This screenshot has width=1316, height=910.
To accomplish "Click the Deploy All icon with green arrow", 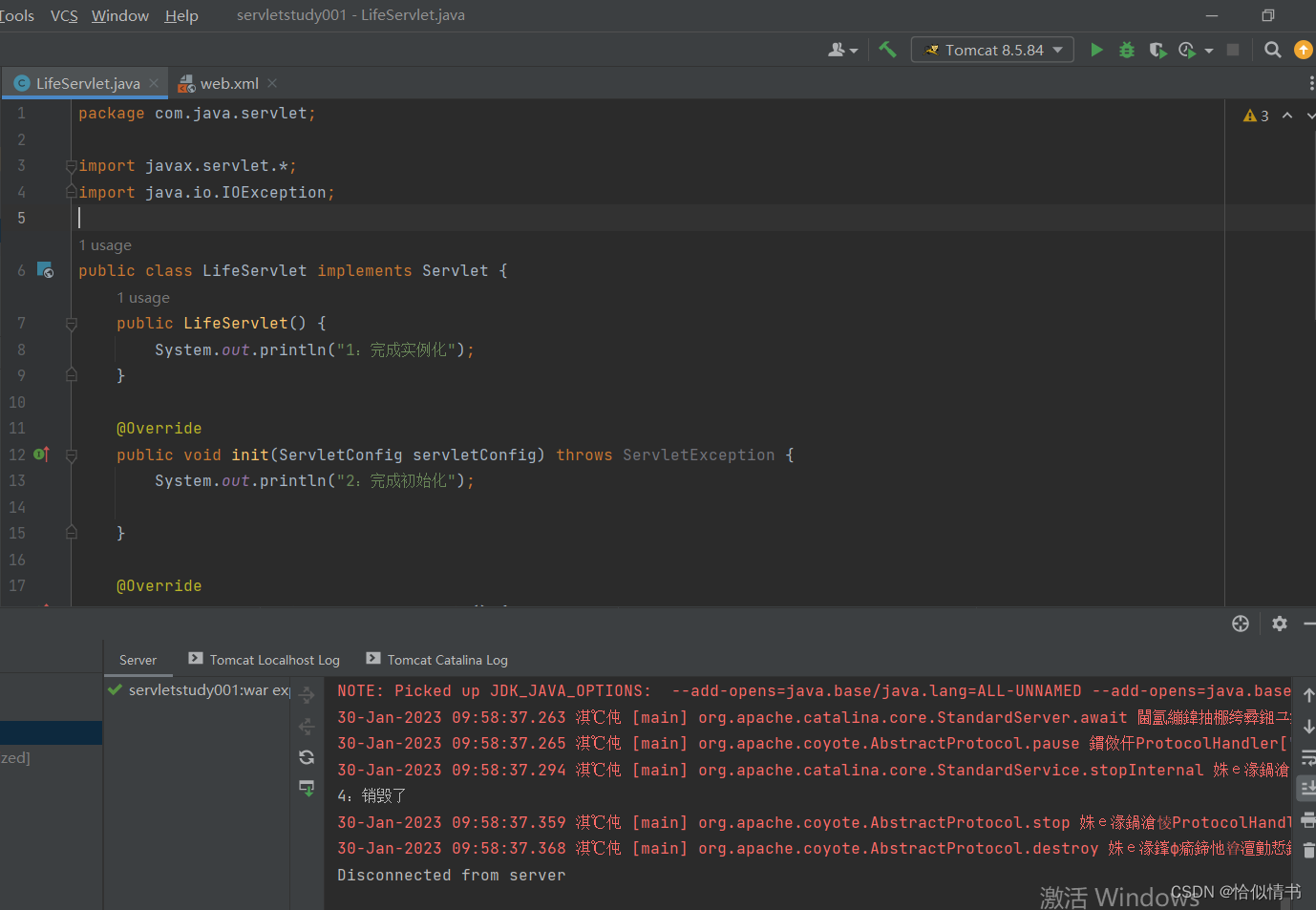I will click(307, 788).
